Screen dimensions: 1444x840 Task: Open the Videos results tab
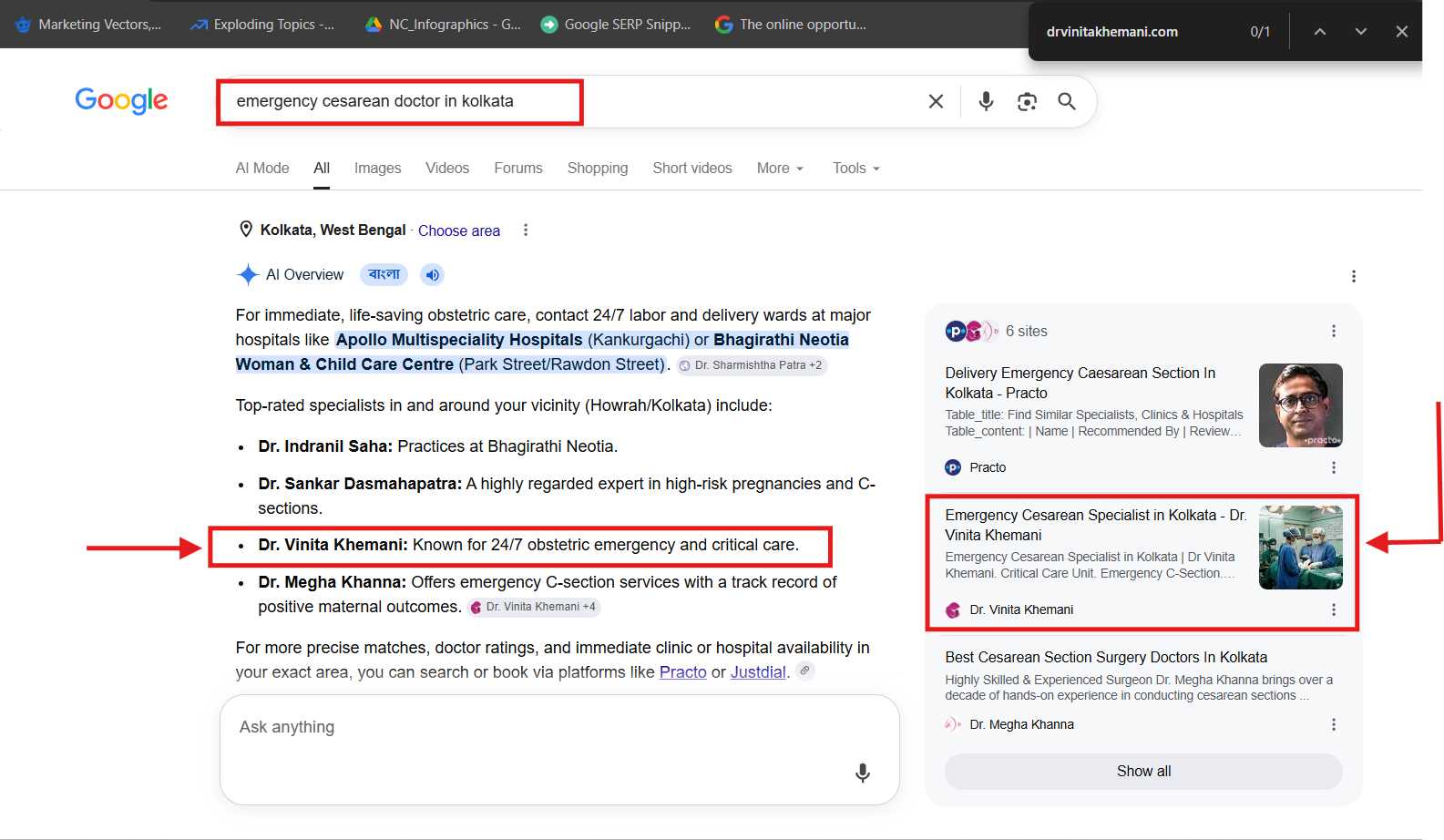click(x=447, y=169)
